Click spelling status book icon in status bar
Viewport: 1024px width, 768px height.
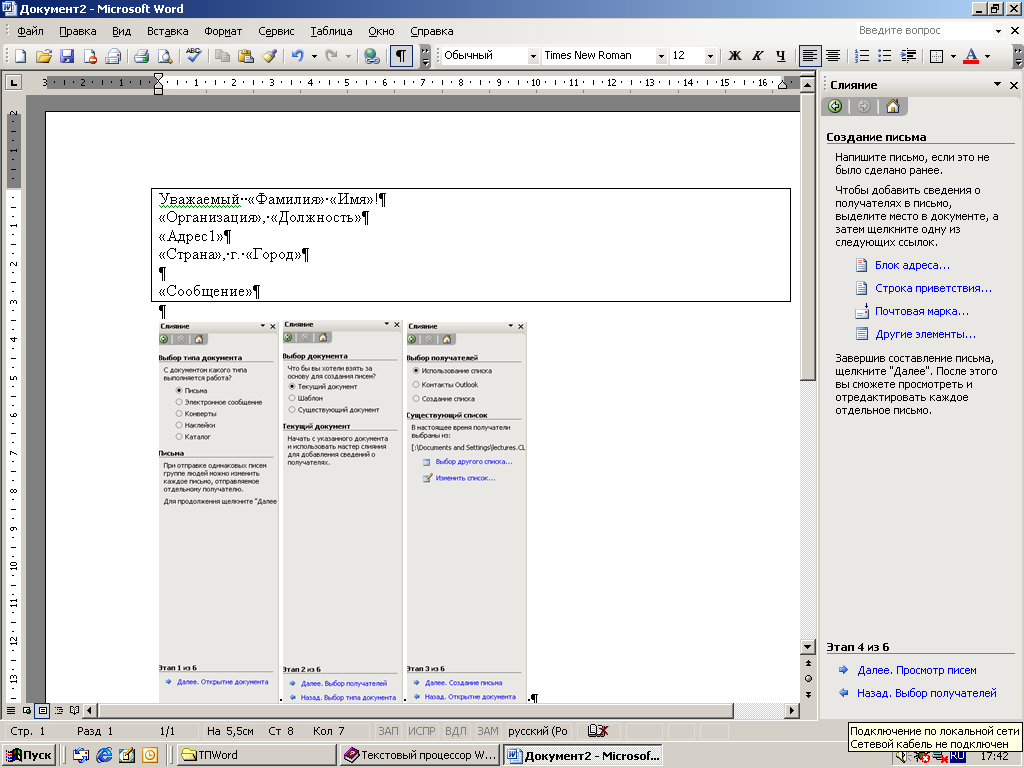point(597,731)
